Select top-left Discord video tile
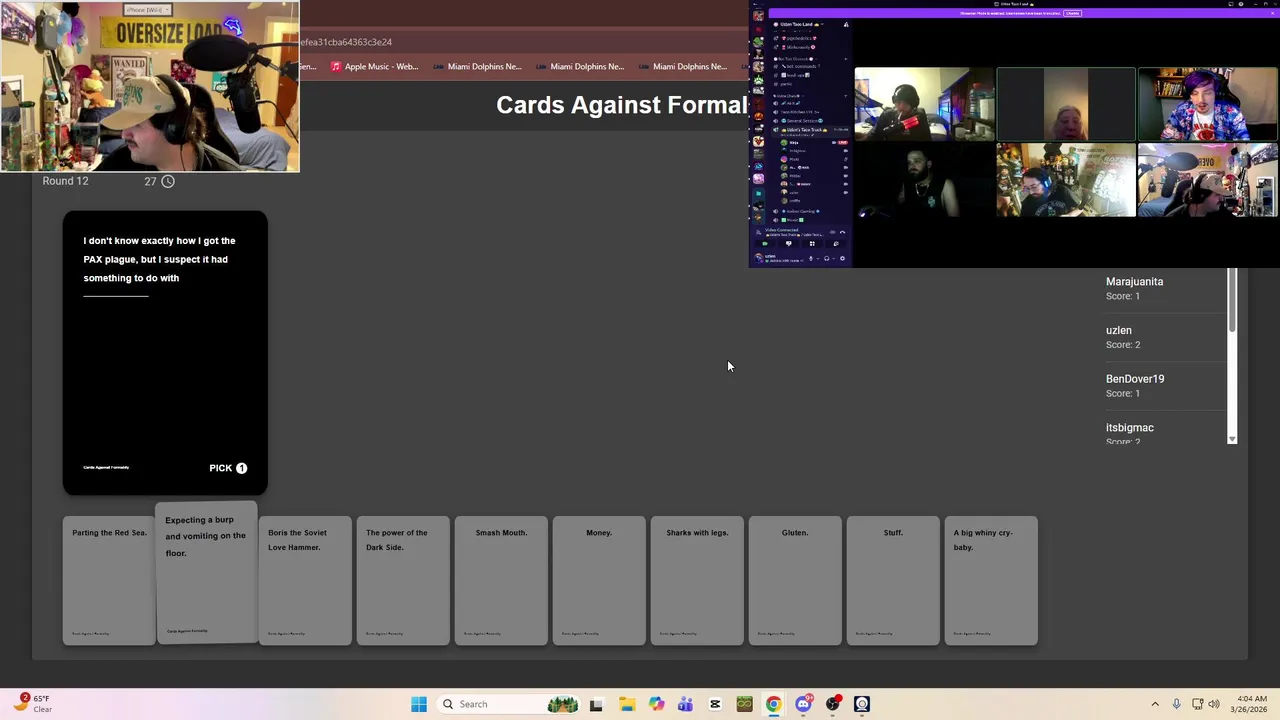Image resolution: width=1280 pixels, height=720 pixels. coord(925,104)
